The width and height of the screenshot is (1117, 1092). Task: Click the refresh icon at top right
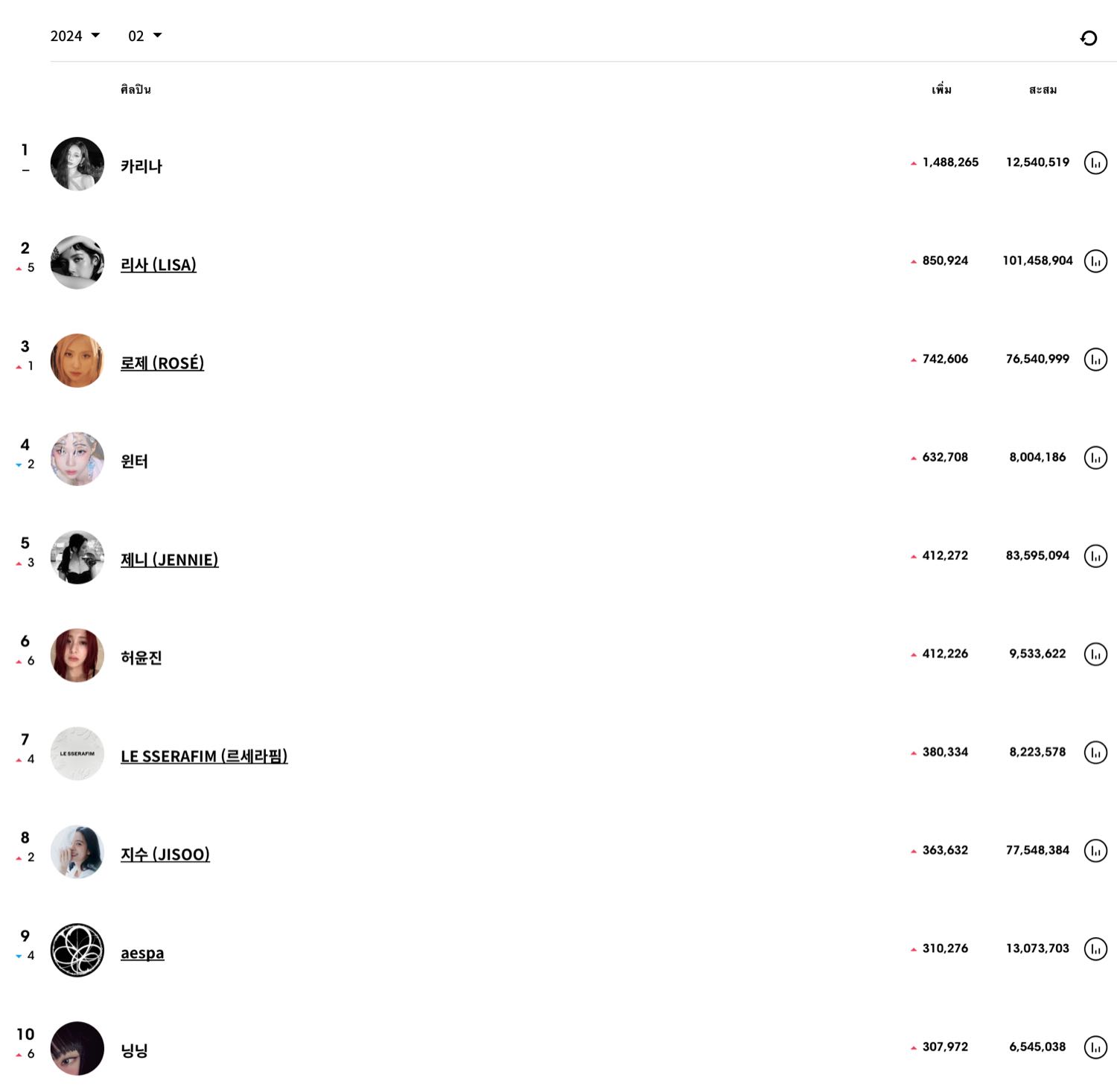pos(1088,38)
